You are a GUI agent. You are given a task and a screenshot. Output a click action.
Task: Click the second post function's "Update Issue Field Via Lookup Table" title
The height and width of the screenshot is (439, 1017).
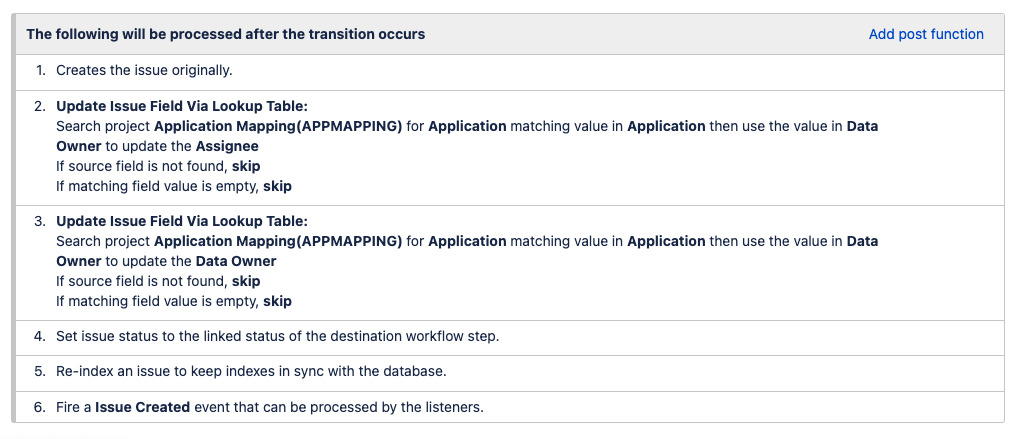pyautogui.click(x=181, y=106)
